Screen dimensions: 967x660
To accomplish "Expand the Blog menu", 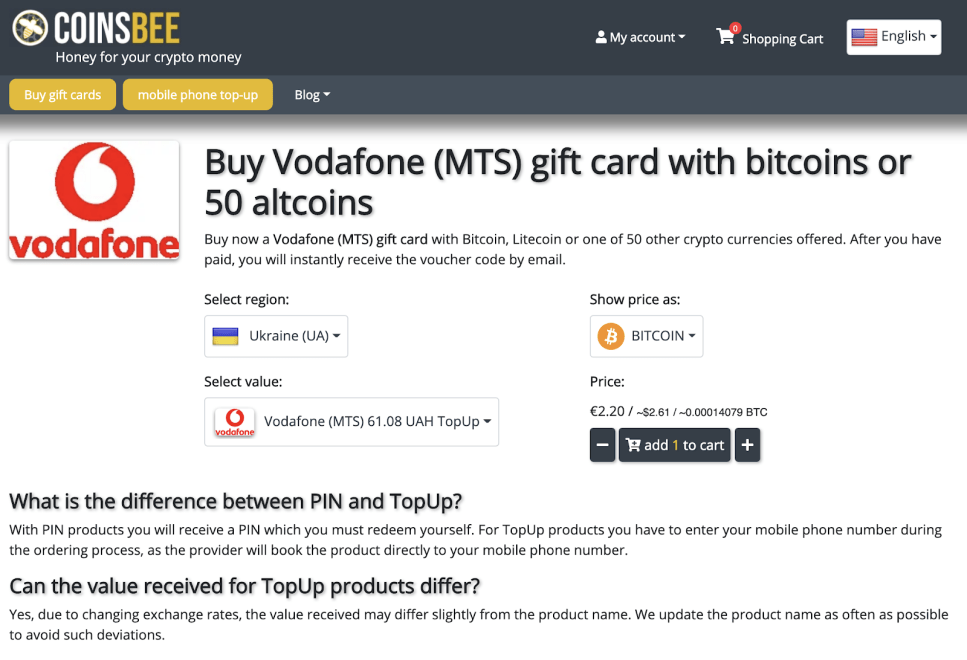I will (312, 95).
